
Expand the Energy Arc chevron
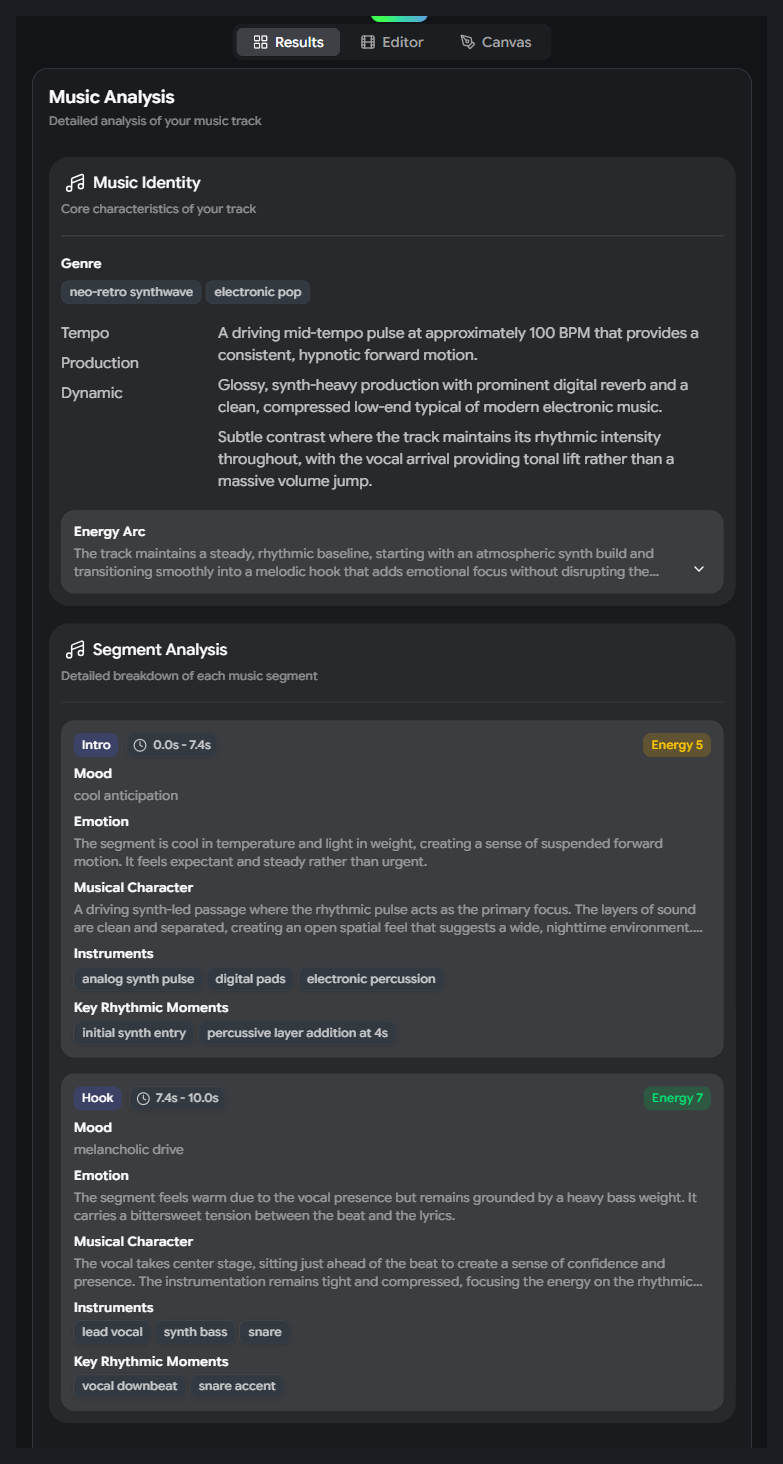[x=699, y=569]
